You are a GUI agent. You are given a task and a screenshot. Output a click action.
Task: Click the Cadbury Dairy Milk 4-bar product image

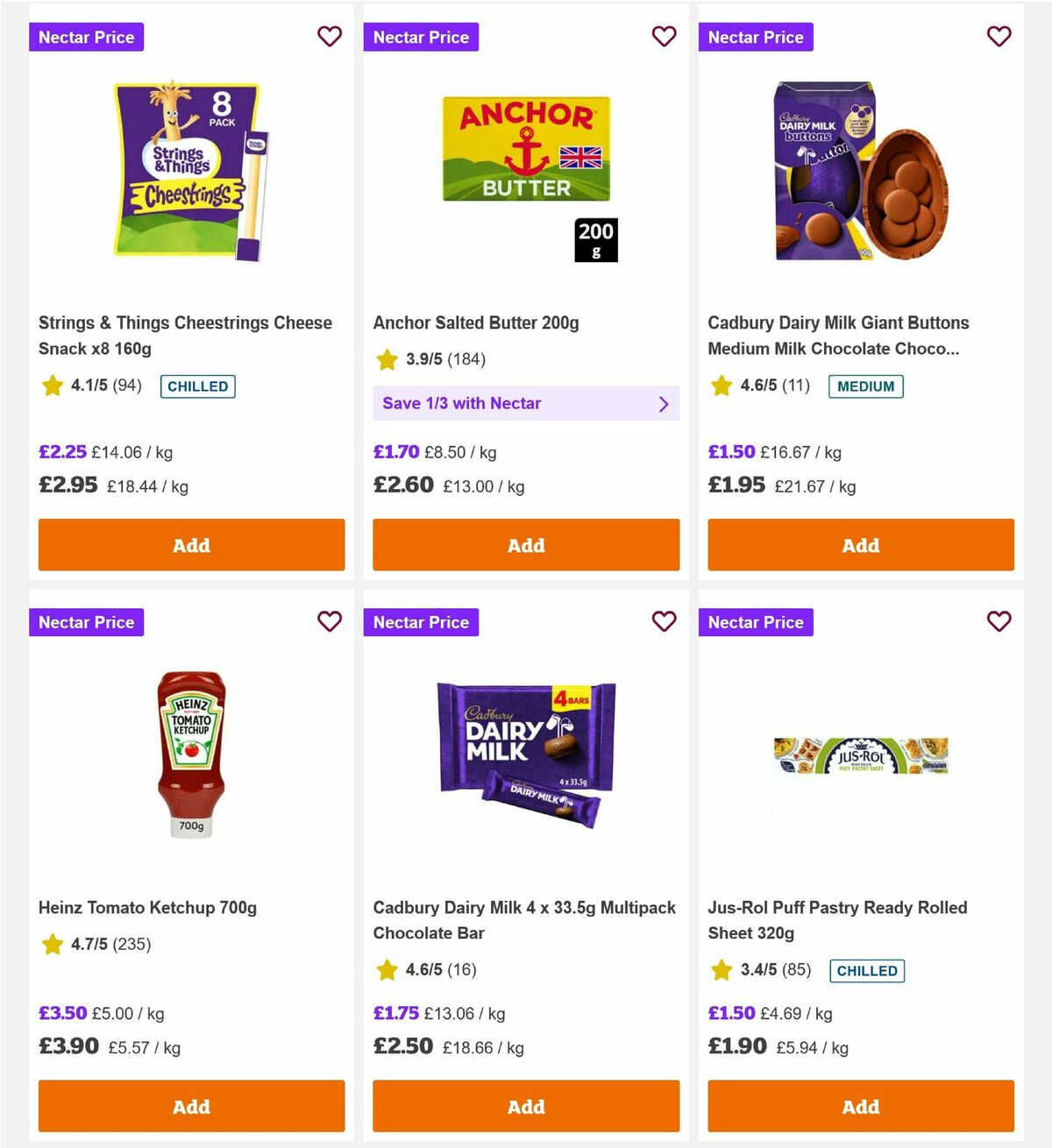[x=526, y=754]
